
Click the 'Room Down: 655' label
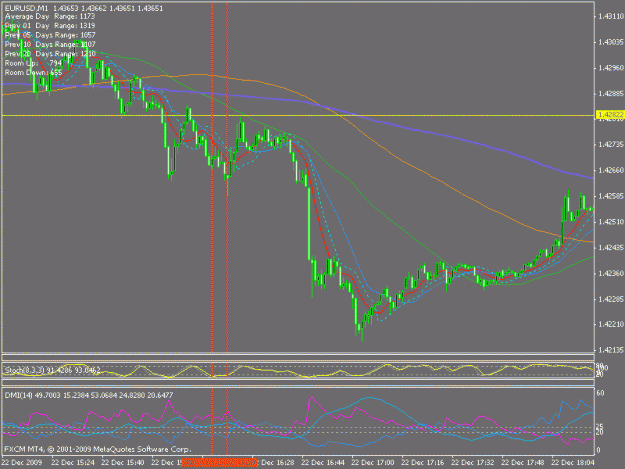tap(33, 73)
